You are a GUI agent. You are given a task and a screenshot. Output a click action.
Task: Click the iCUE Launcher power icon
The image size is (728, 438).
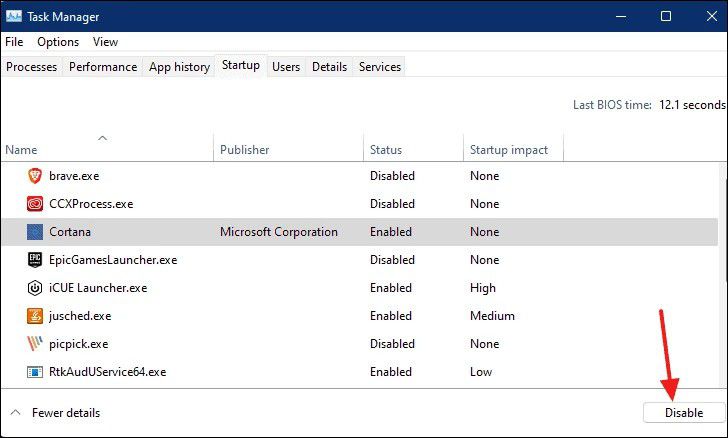pos(35,288)
